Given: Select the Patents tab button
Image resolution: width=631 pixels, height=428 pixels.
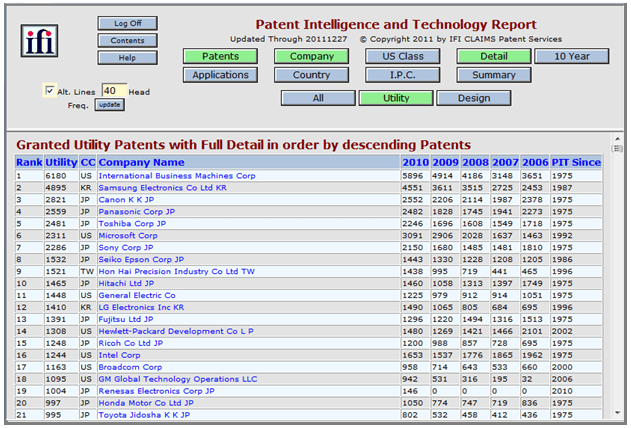Looking at the screenshot, I should click(x=221, y=56).
